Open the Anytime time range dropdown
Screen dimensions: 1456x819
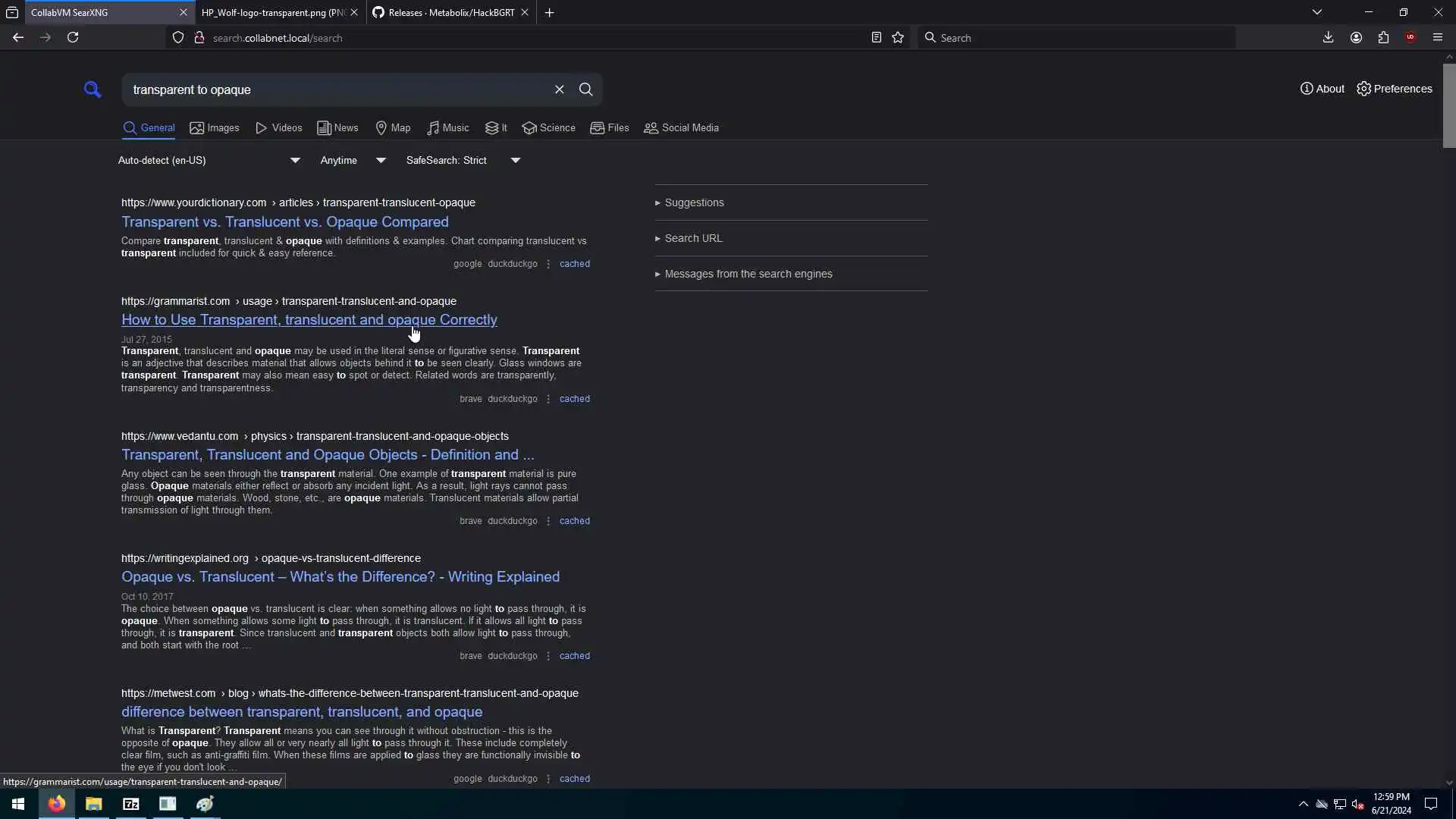353,160
